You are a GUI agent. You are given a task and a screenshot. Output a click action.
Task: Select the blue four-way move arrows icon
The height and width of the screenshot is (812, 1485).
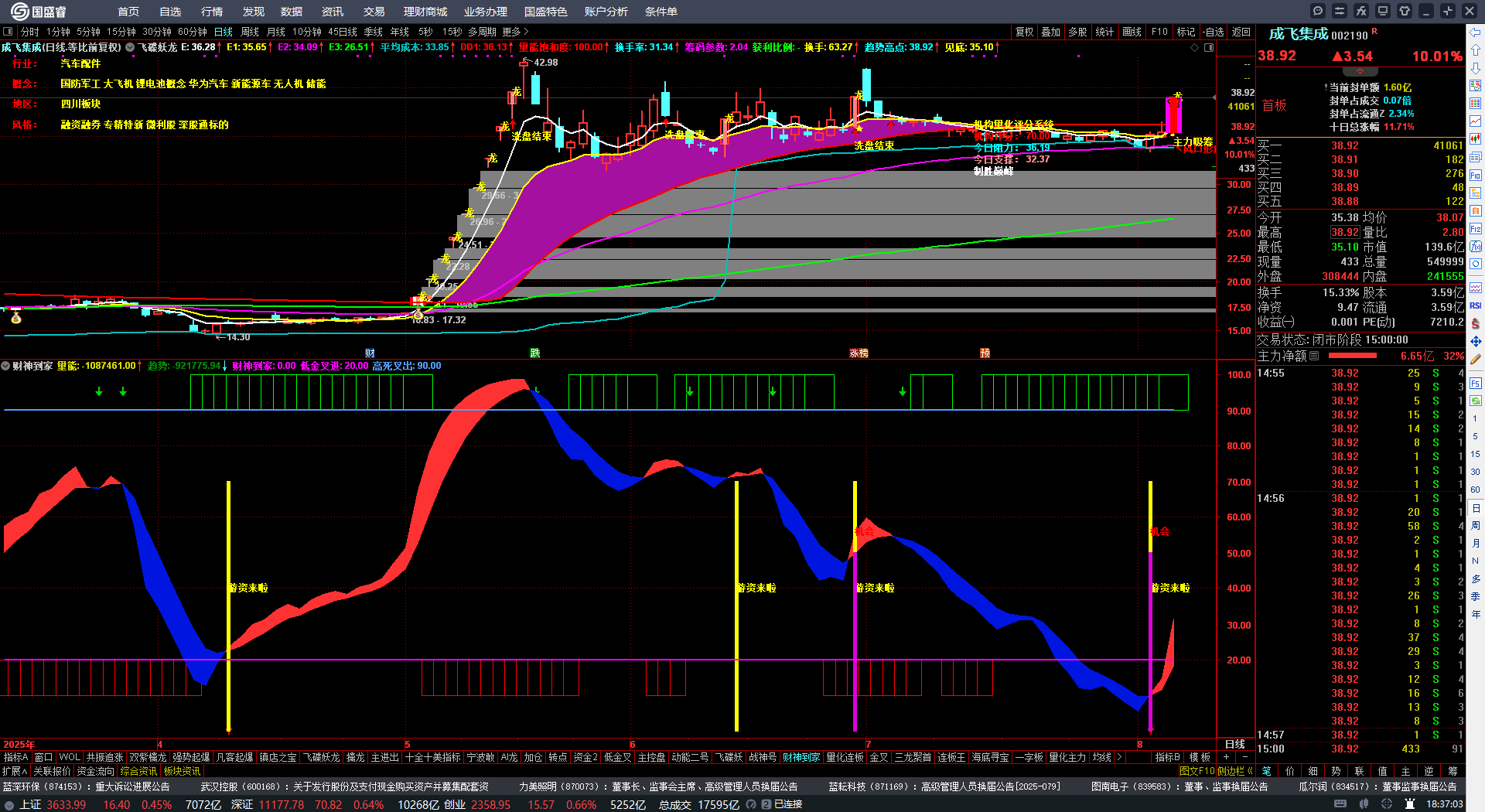click(x=1476, y=341)
